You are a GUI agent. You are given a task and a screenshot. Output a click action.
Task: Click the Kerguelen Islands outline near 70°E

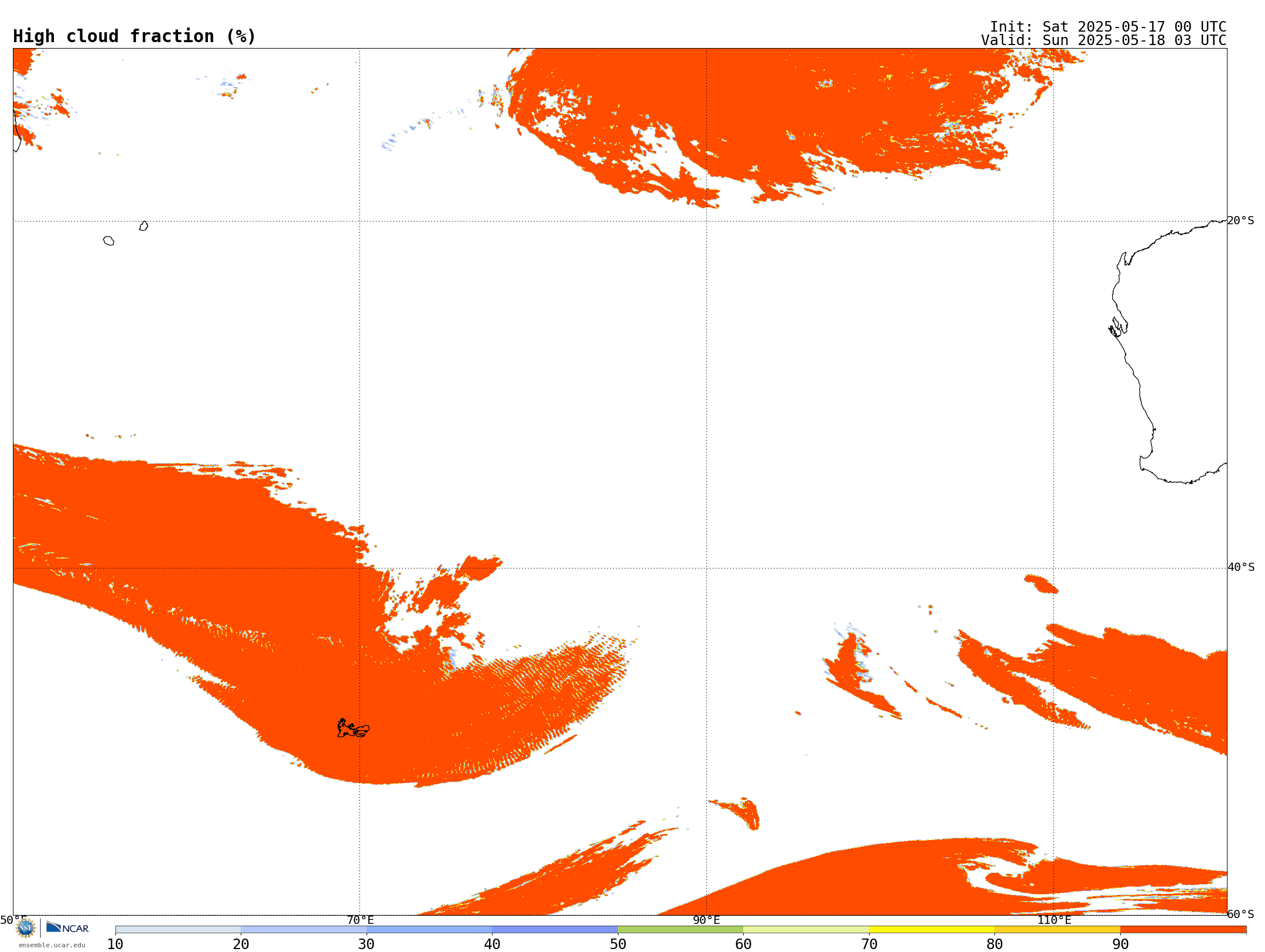tap(353, 728)
